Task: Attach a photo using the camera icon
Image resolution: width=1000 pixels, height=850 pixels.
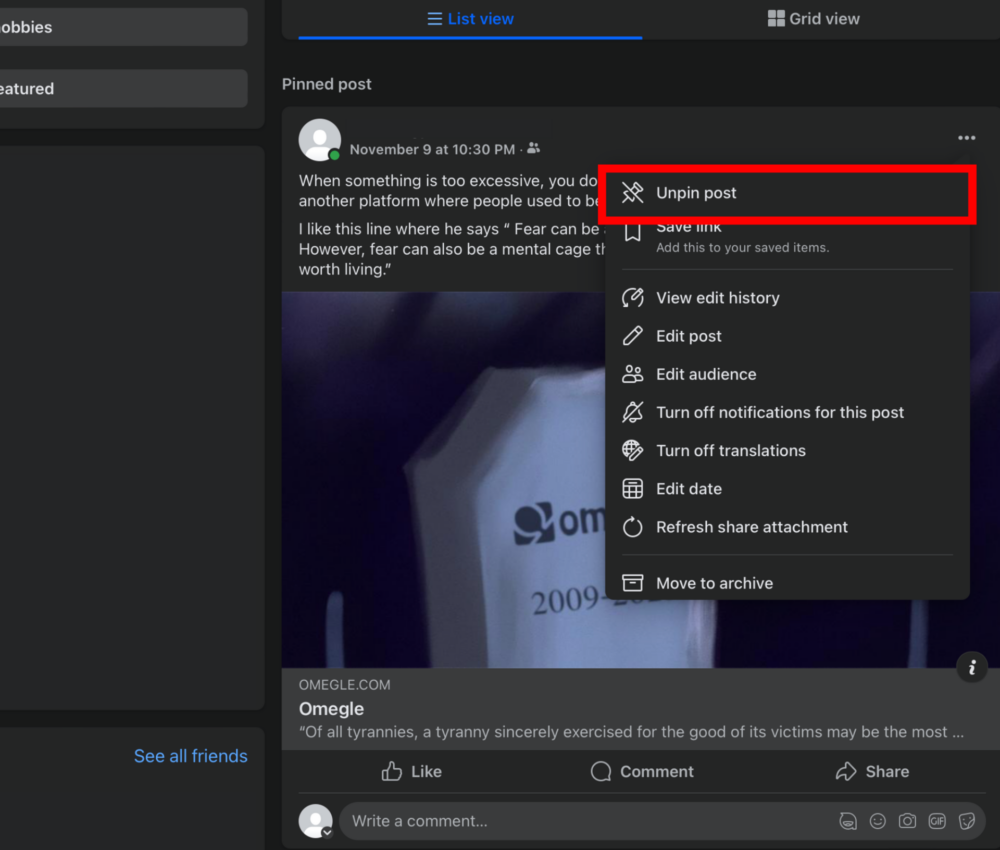Action: (907, 820)
